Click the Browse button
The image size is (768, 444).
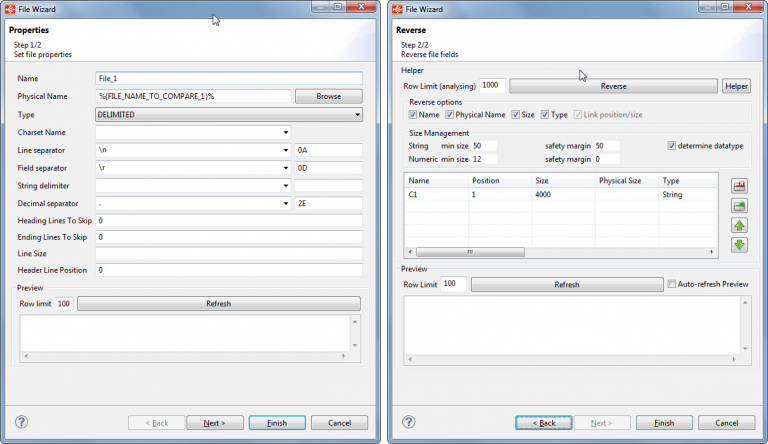tap(328, 97)
